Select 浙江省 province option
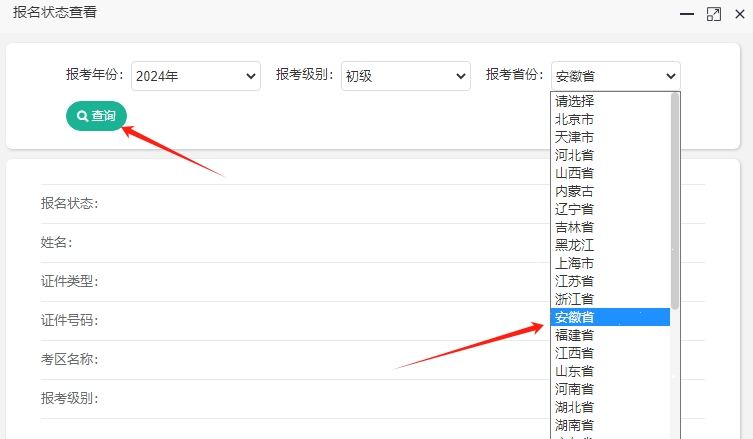Screen dimensions: 753x439 tap(575, 299)
